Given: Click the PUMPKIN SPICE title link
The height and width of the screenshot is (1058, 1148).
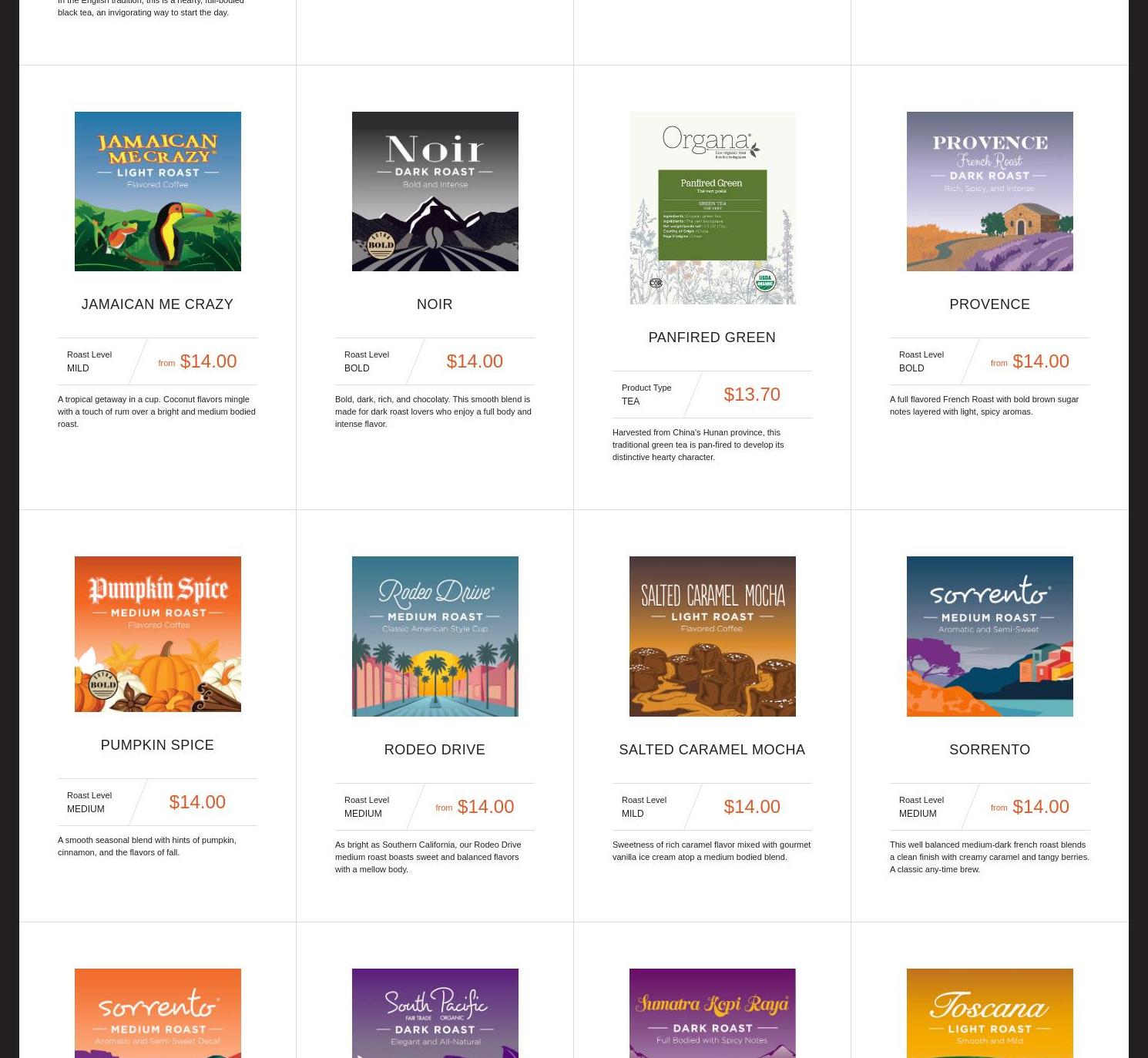Looking at the screenshot, I should 157,745.
